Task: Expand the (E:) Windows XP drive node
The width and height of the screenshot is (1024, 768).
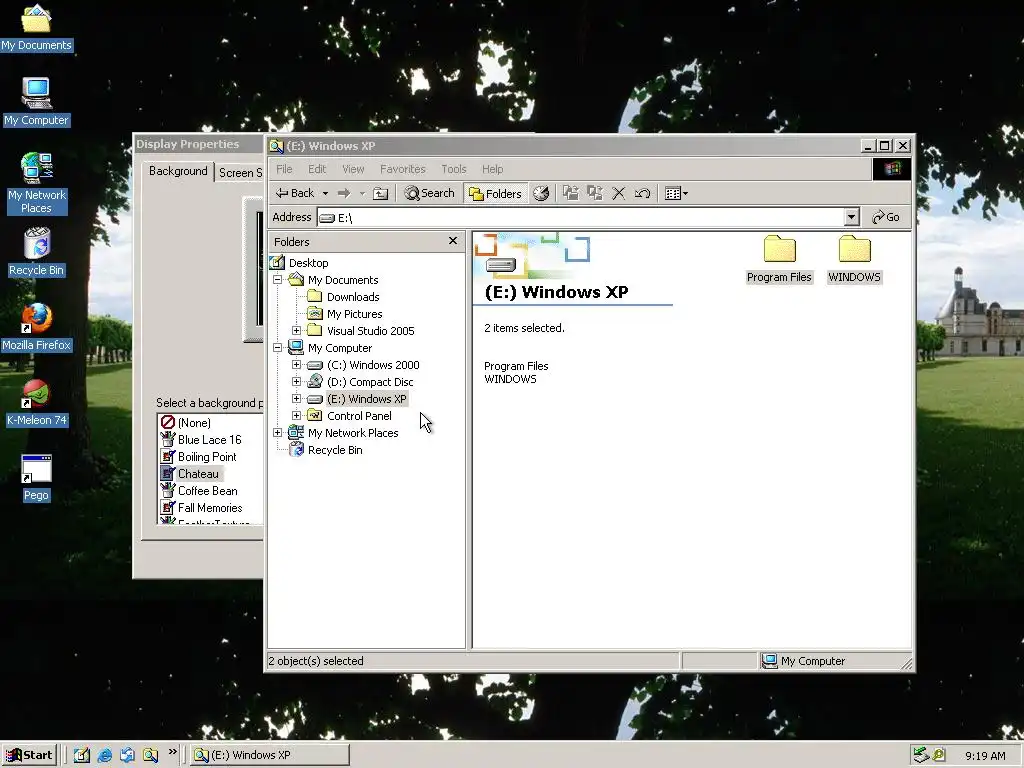Action: coord(296,398)
